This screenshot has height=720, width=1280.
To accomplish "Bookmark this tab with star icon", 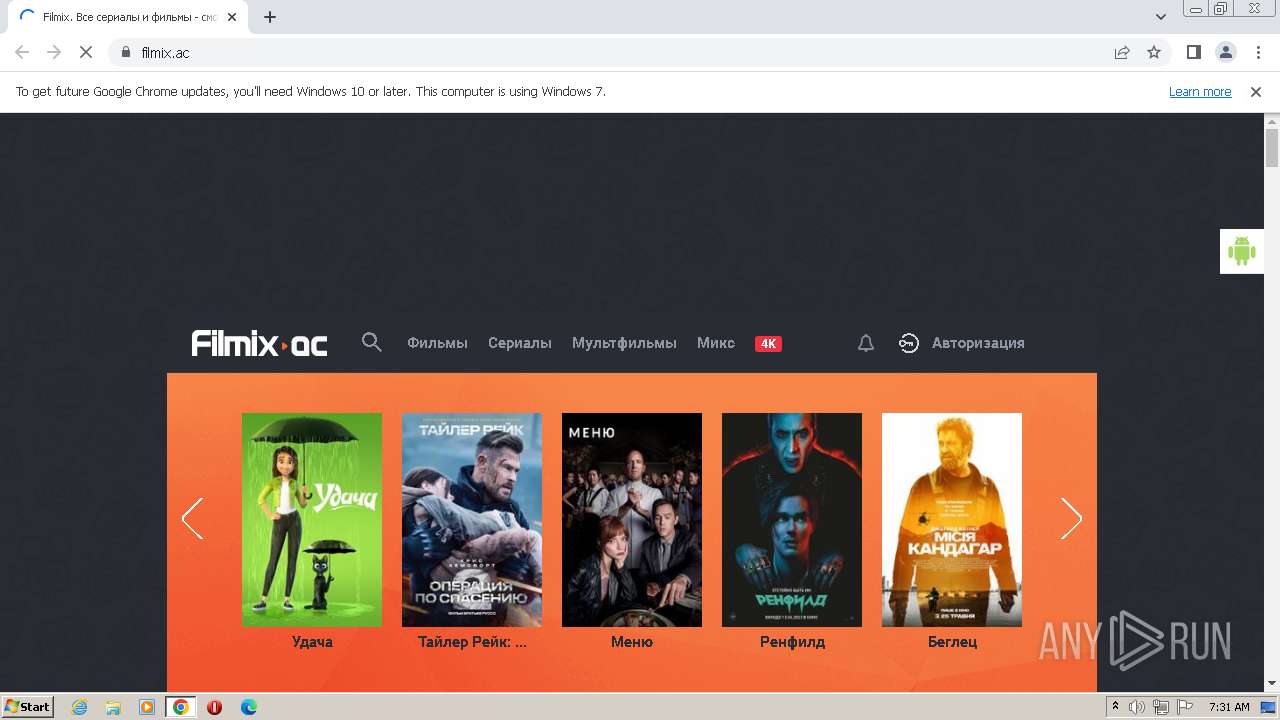I will click(x=1154, y=52).
